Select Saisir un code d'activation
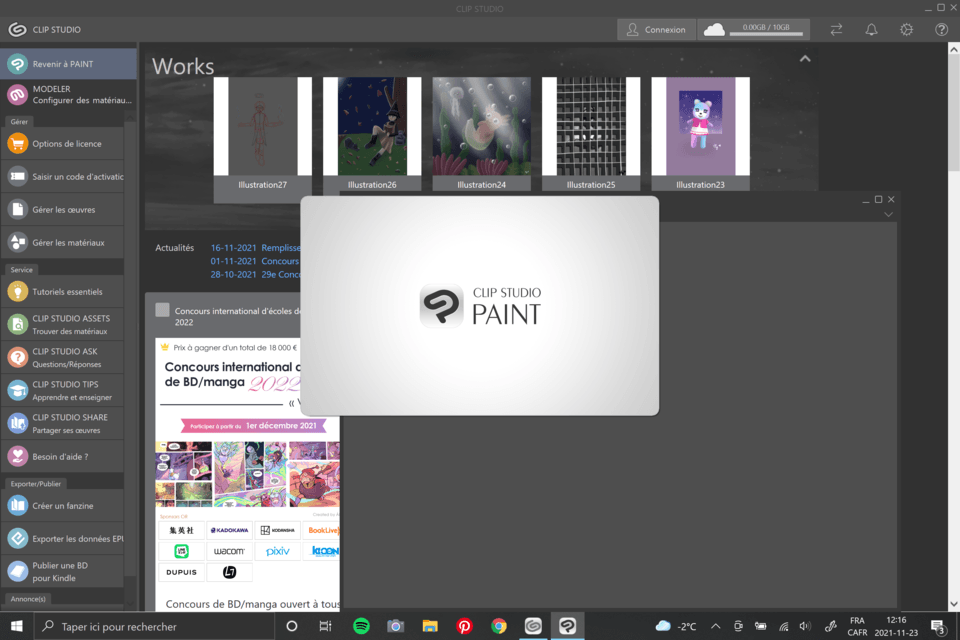This screenshot has height=640, width=960. [x=62, y=176]
